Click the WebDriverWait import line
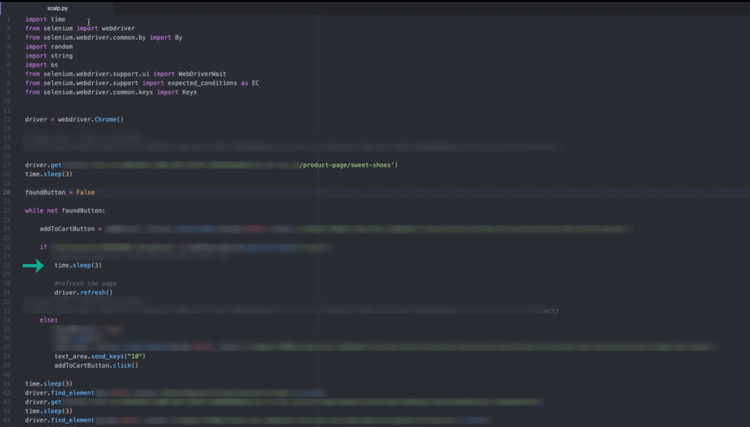 pos(125,74)
